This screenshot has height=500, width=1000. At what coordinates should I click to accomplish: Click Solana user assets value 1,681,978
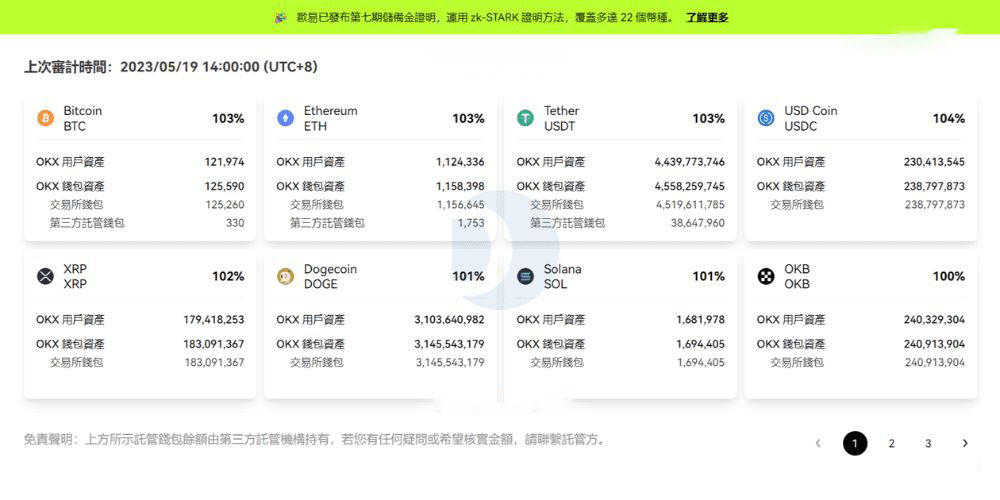tap(701, 320)
